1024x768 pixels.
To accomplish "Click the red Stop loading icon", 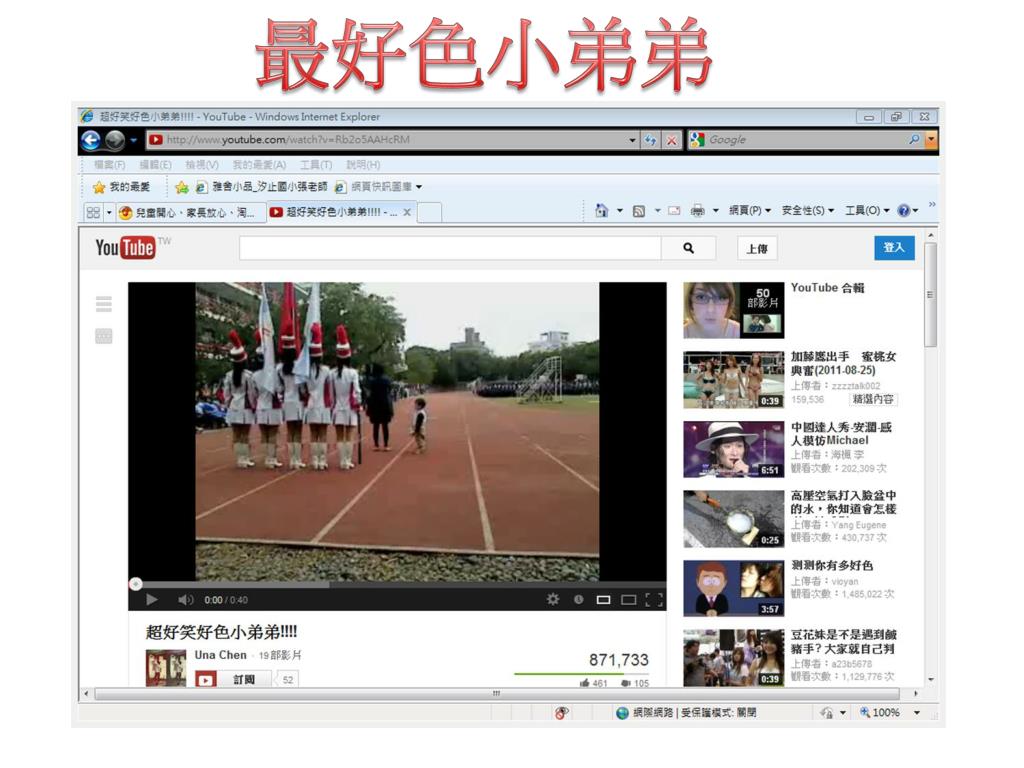I will pyautogui.click(x=671, y=140).
